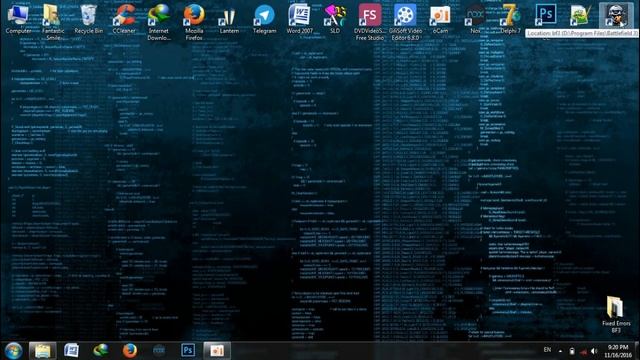Show hidden system tray icons
The width and height of the screenshot is (640, 360).
560,351
